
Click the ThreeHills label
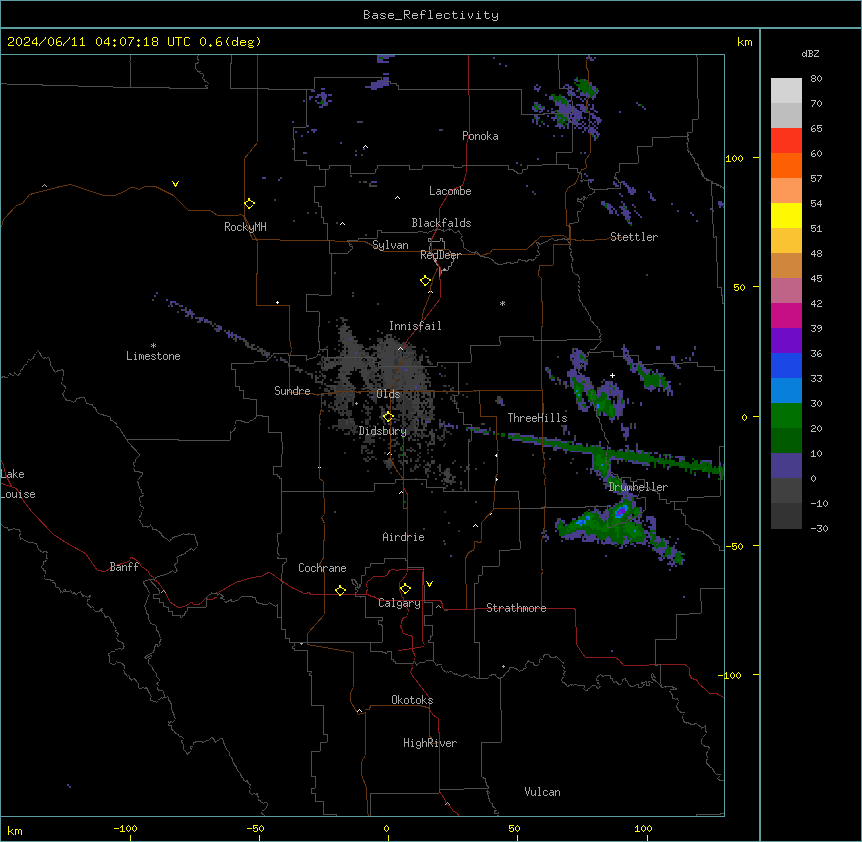(x=537, y=418)
